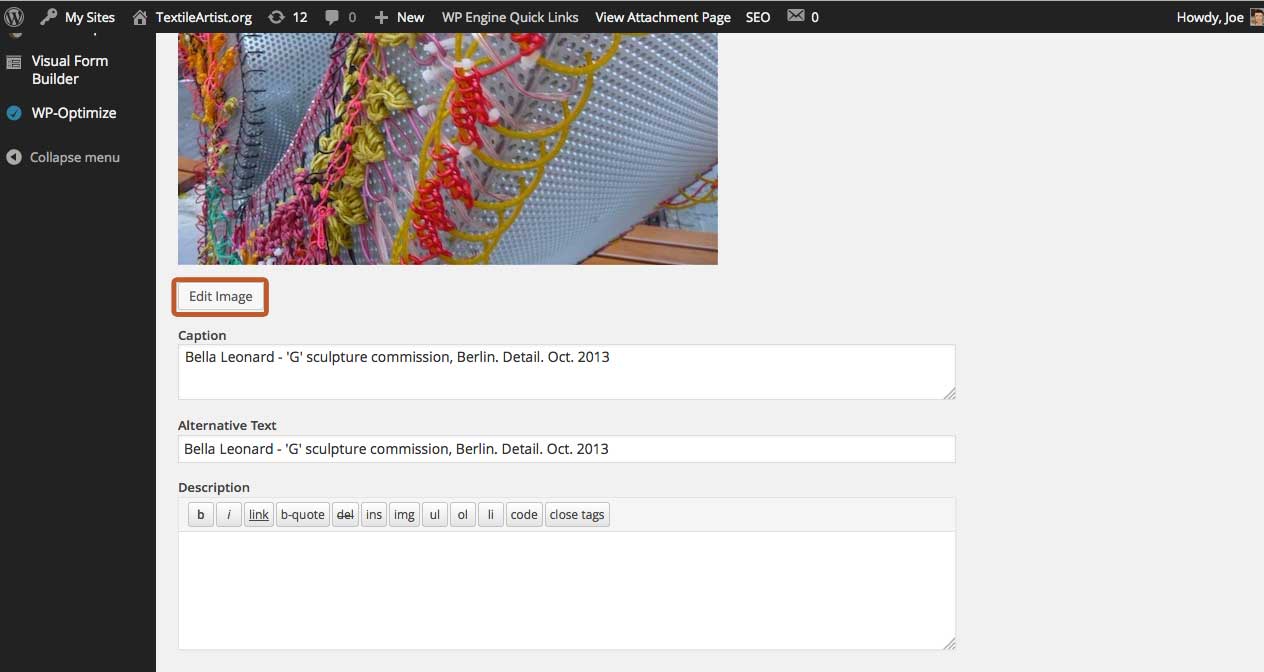Open the envelope messages icon
Viewport: 1264px width, 672px height.
(x=795, y=16)
